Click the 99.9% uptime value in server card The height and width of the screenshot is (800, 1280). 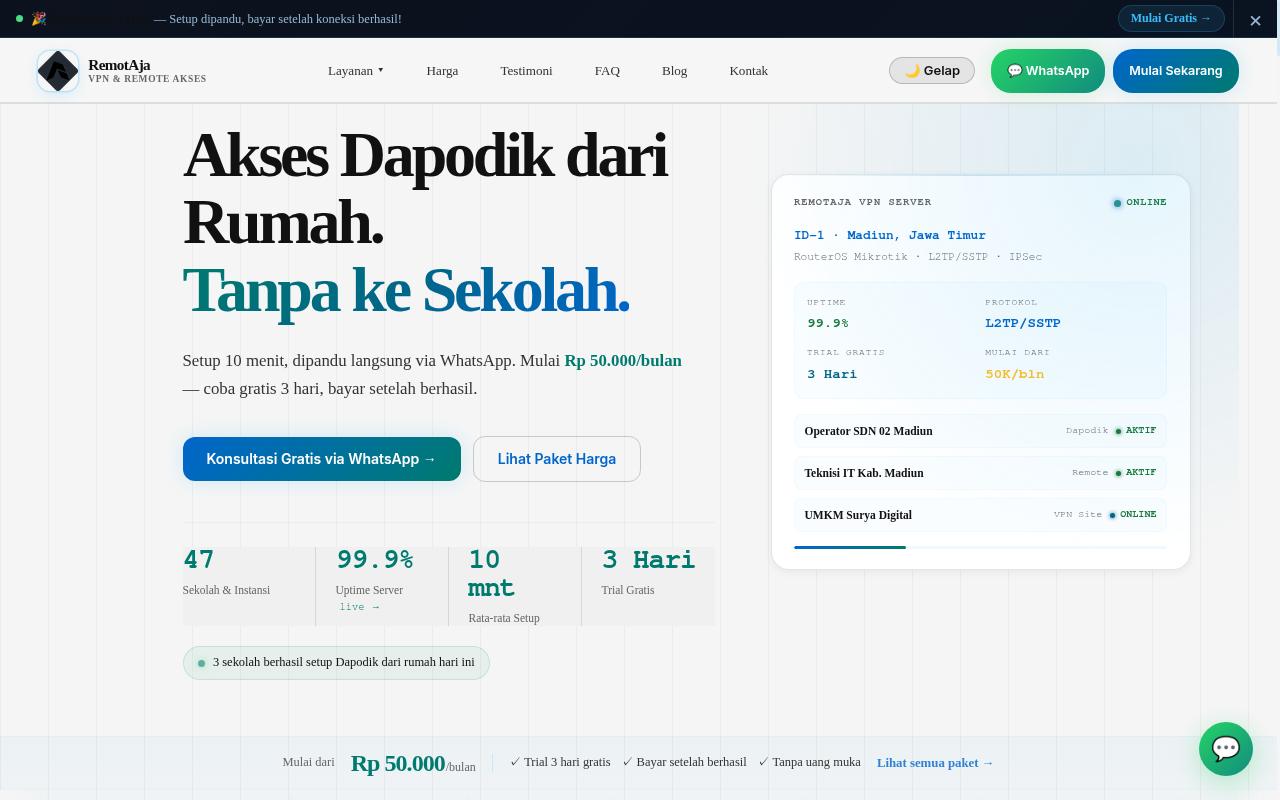(828, 323)
